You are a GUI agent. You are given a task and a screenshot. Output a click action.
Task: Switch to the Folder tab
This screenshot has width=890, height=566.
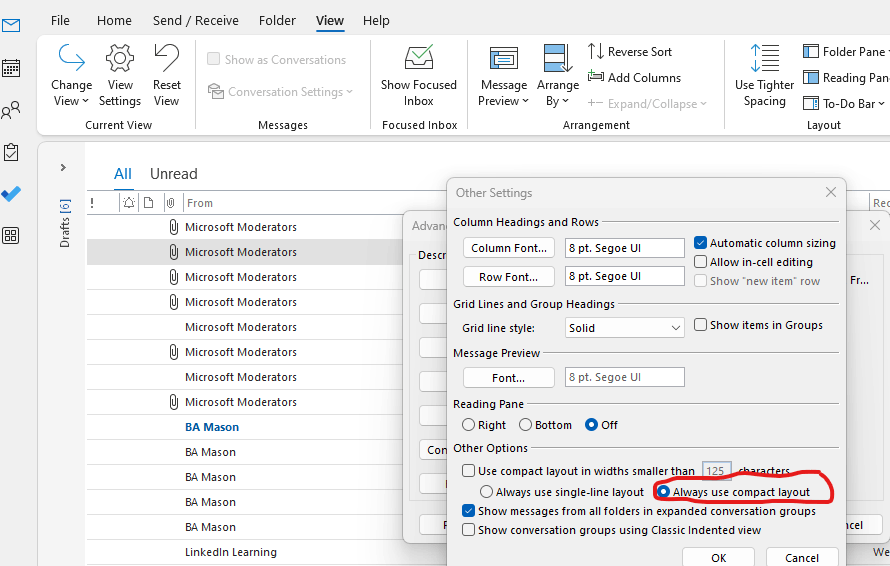(x=277, y=20)
